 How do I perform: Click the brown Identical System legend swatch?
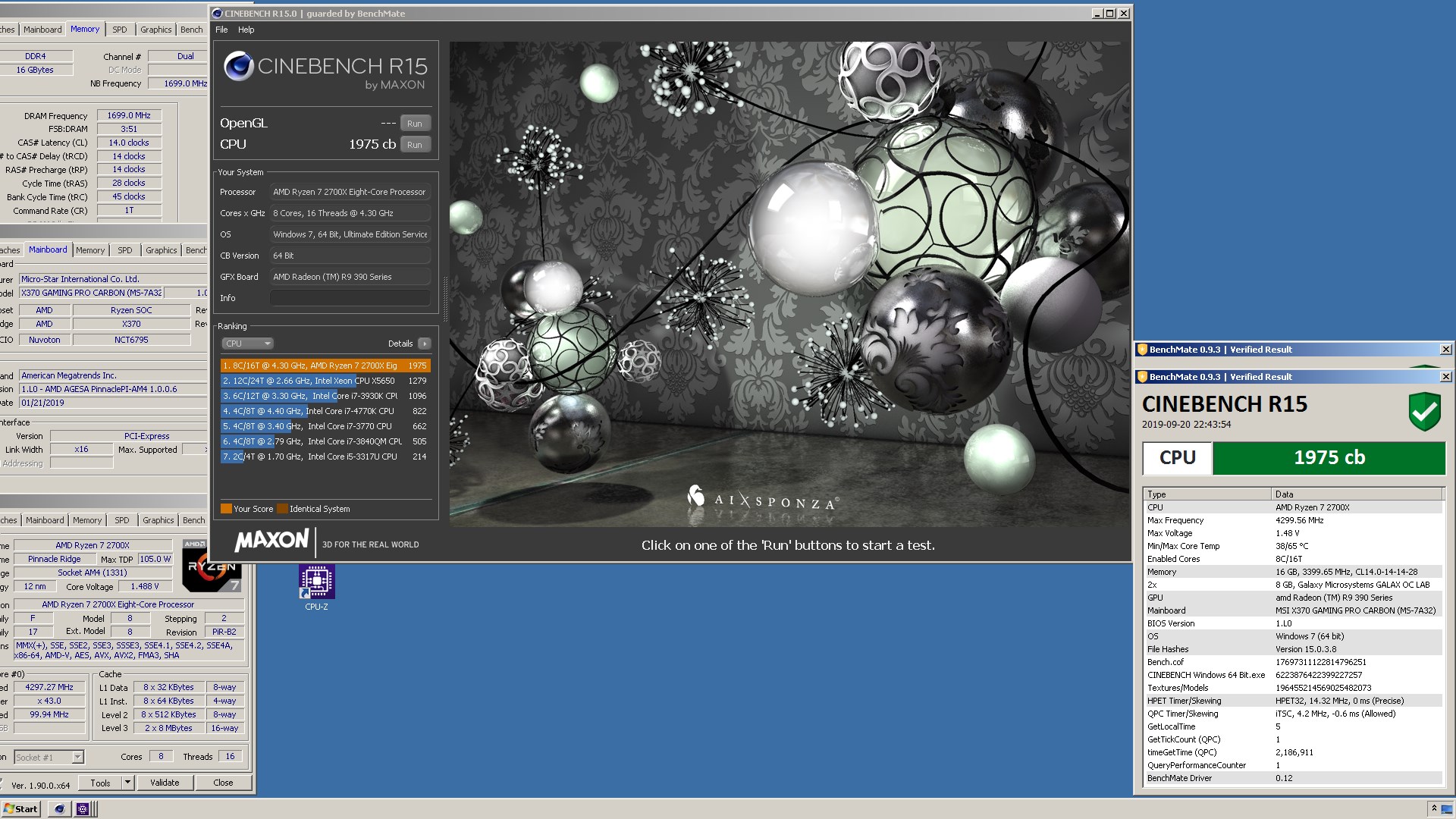282,509
